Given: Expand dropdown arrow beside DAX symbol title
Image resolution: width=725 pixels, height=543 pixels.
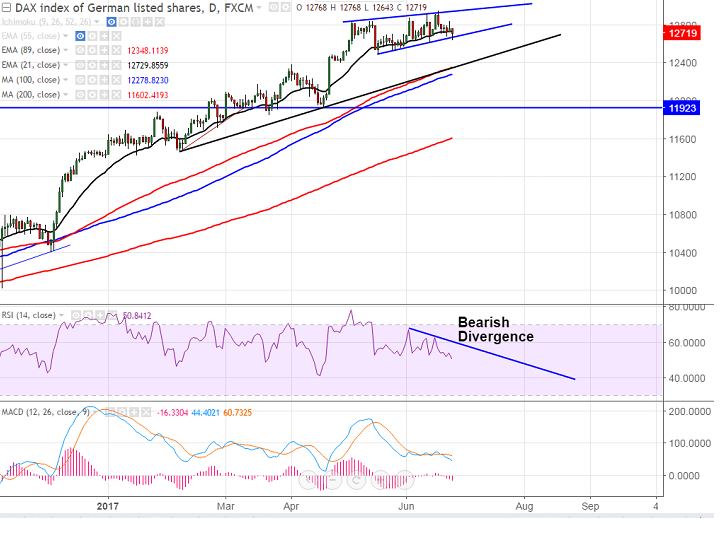Looking at the screenshot, I should [x=261, y=8].
